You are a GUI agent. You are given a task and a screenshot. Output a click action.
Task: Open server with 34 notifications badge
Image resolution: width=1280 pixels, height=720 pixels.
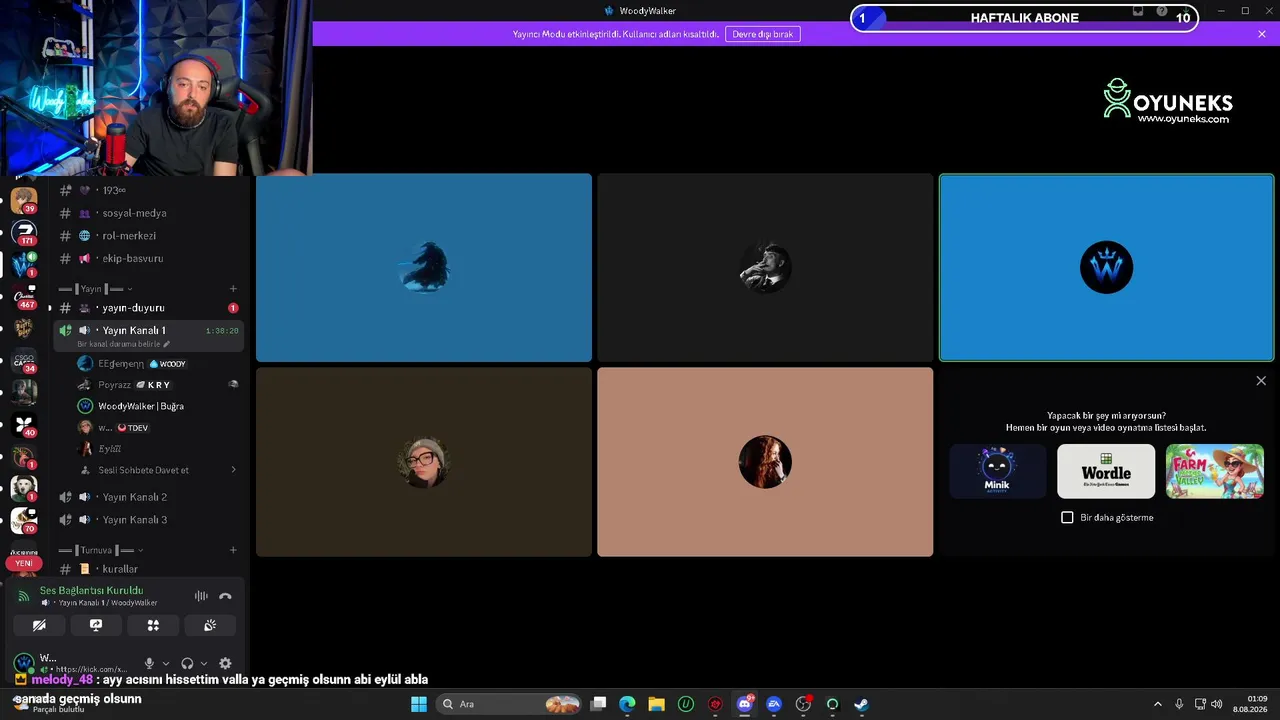pyautogui.click(x=24, y=360)
